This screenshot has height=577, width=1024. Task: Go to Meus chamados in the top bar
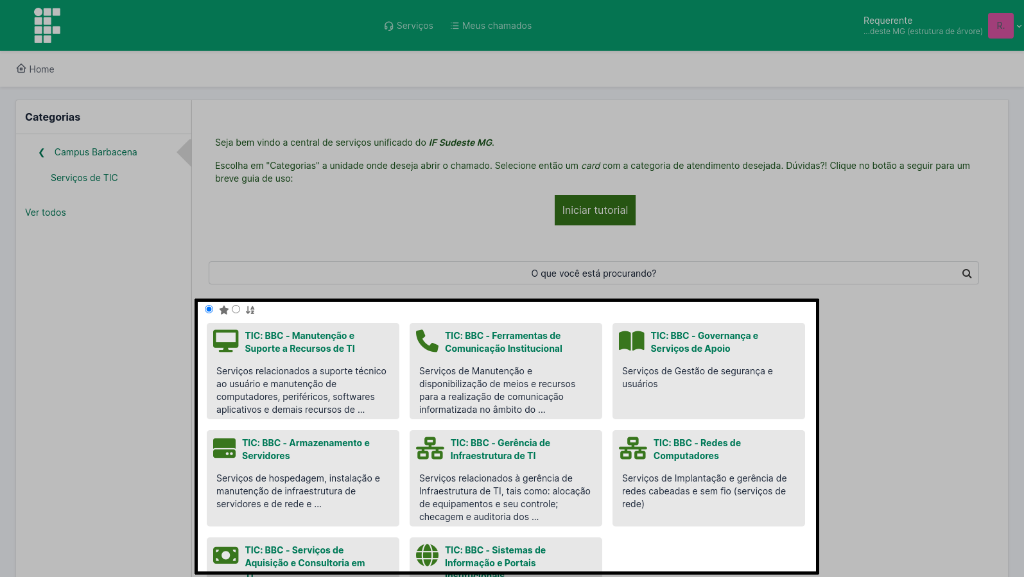pyautogui.click(x=491, y=26)
